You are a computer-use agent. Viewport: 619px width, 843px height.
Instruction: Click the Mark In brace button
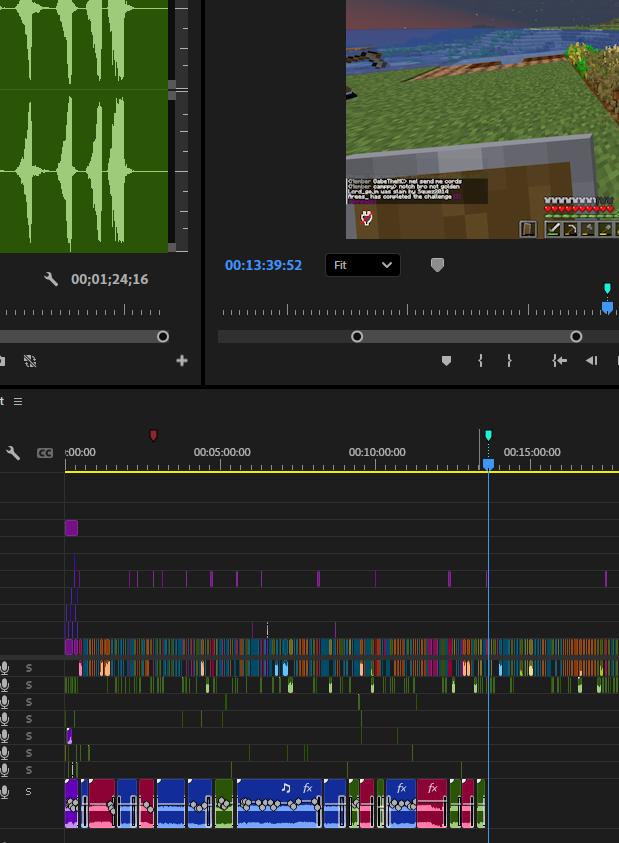pyautogui.click(x=480, y=361)
